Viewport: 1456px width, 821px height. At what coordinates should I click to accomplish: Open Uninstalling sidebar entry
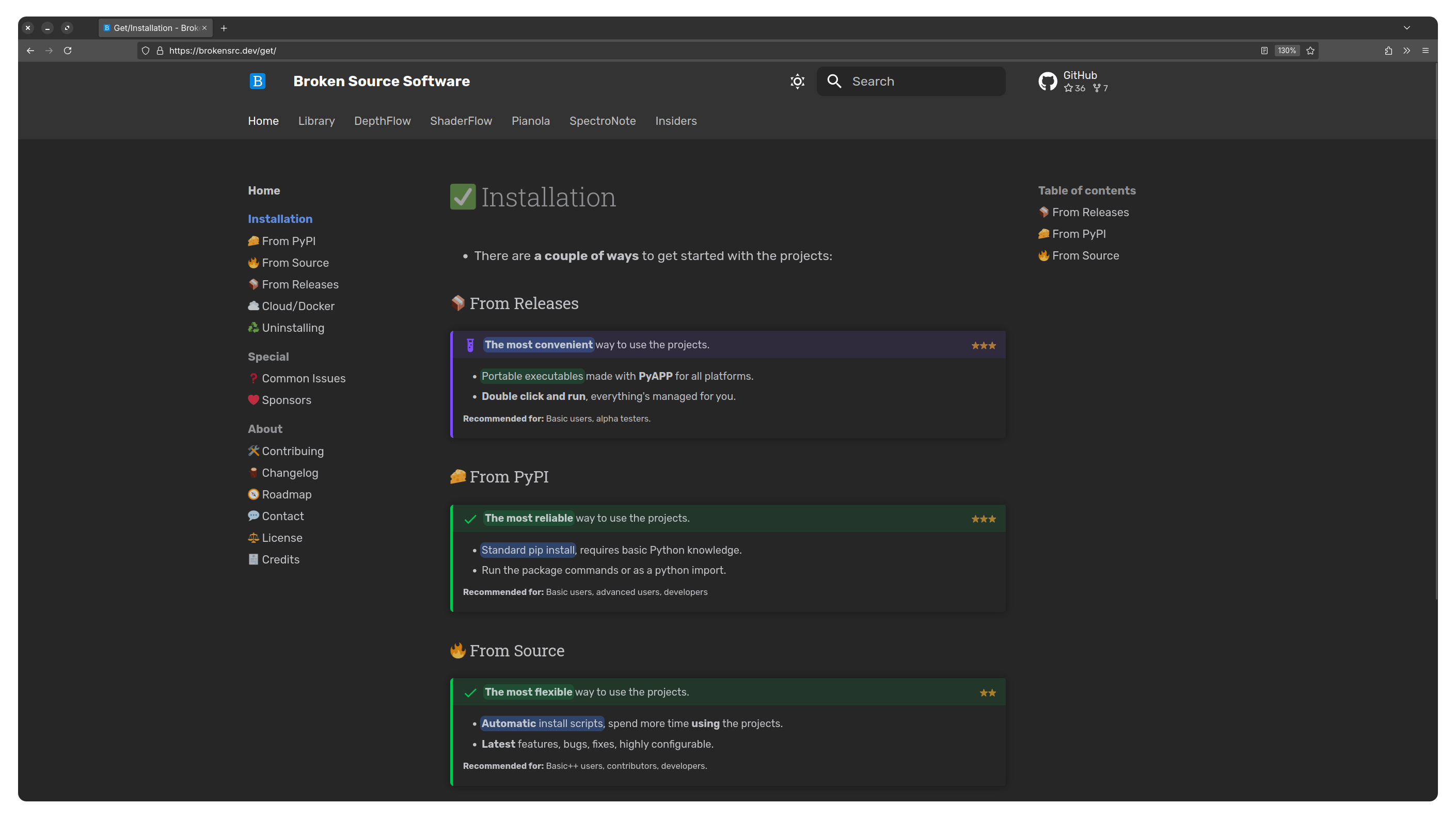[286, 328]
